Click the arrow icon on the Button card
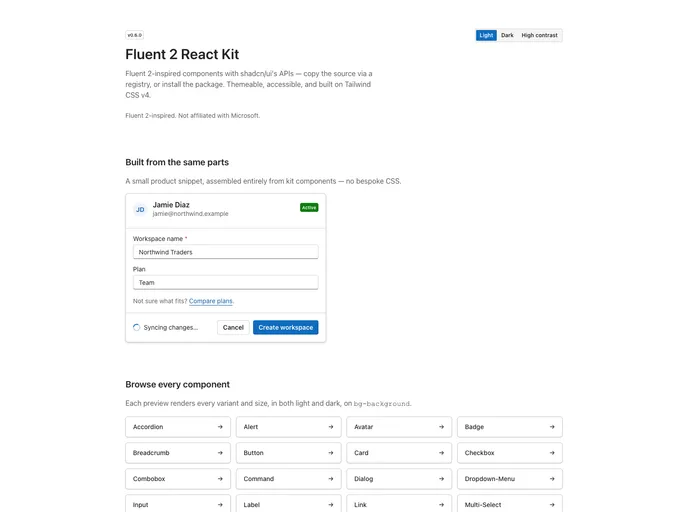The image size is (688, 512). (331, 453)
